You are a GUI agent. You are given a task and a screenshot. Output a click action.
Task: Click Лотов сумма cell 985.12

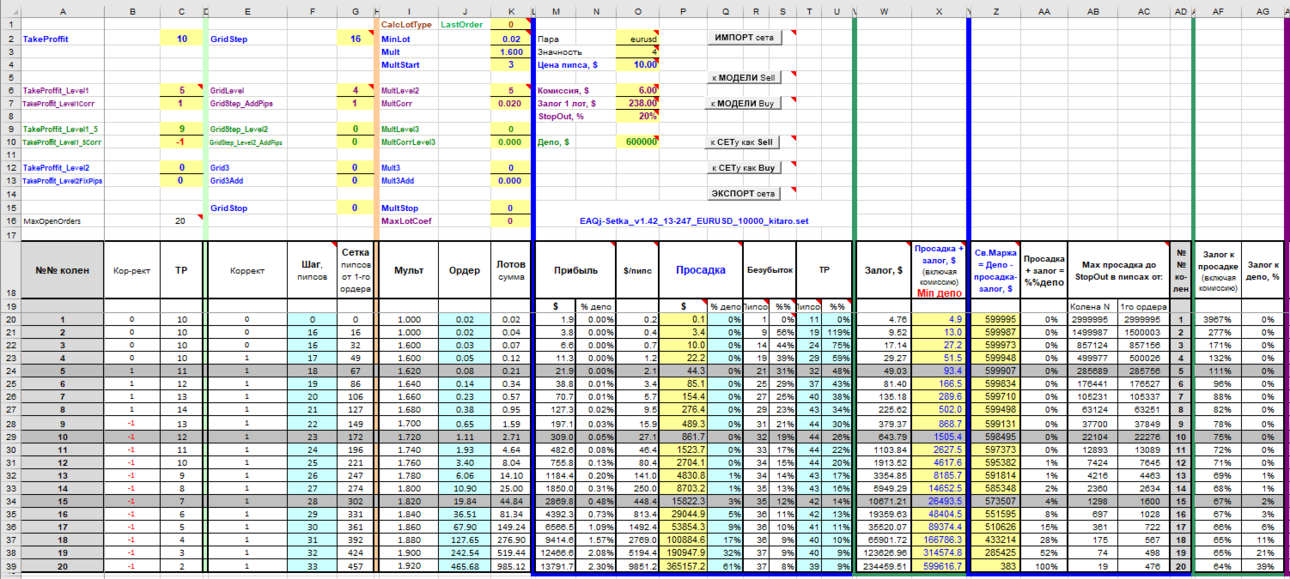pyautogui.click(x=511, y=565)
